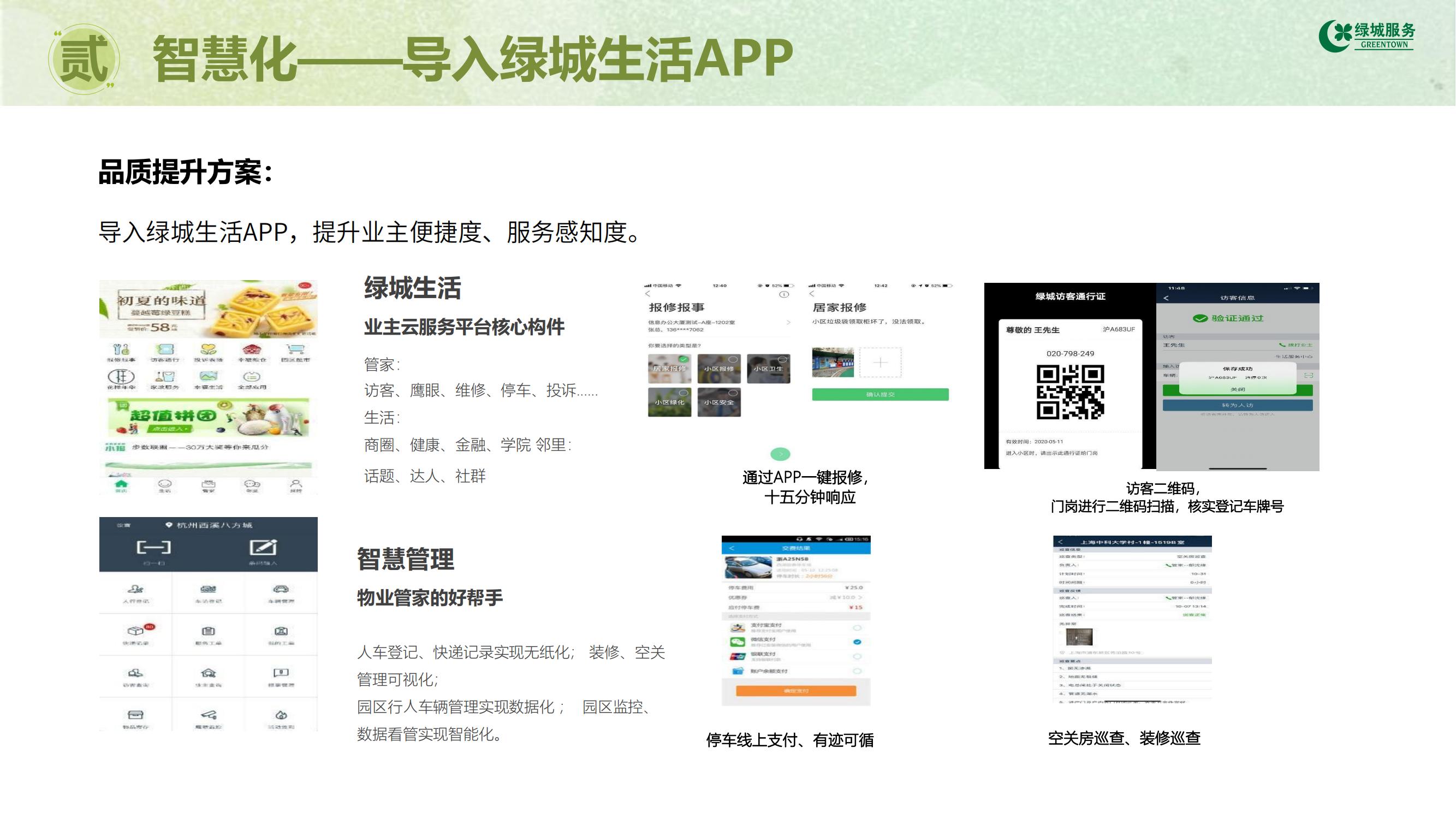The height and width of the screenshot is (819, 1456).
Task: Switch to the home tab in bottom bar
Action: pos(121,485)
